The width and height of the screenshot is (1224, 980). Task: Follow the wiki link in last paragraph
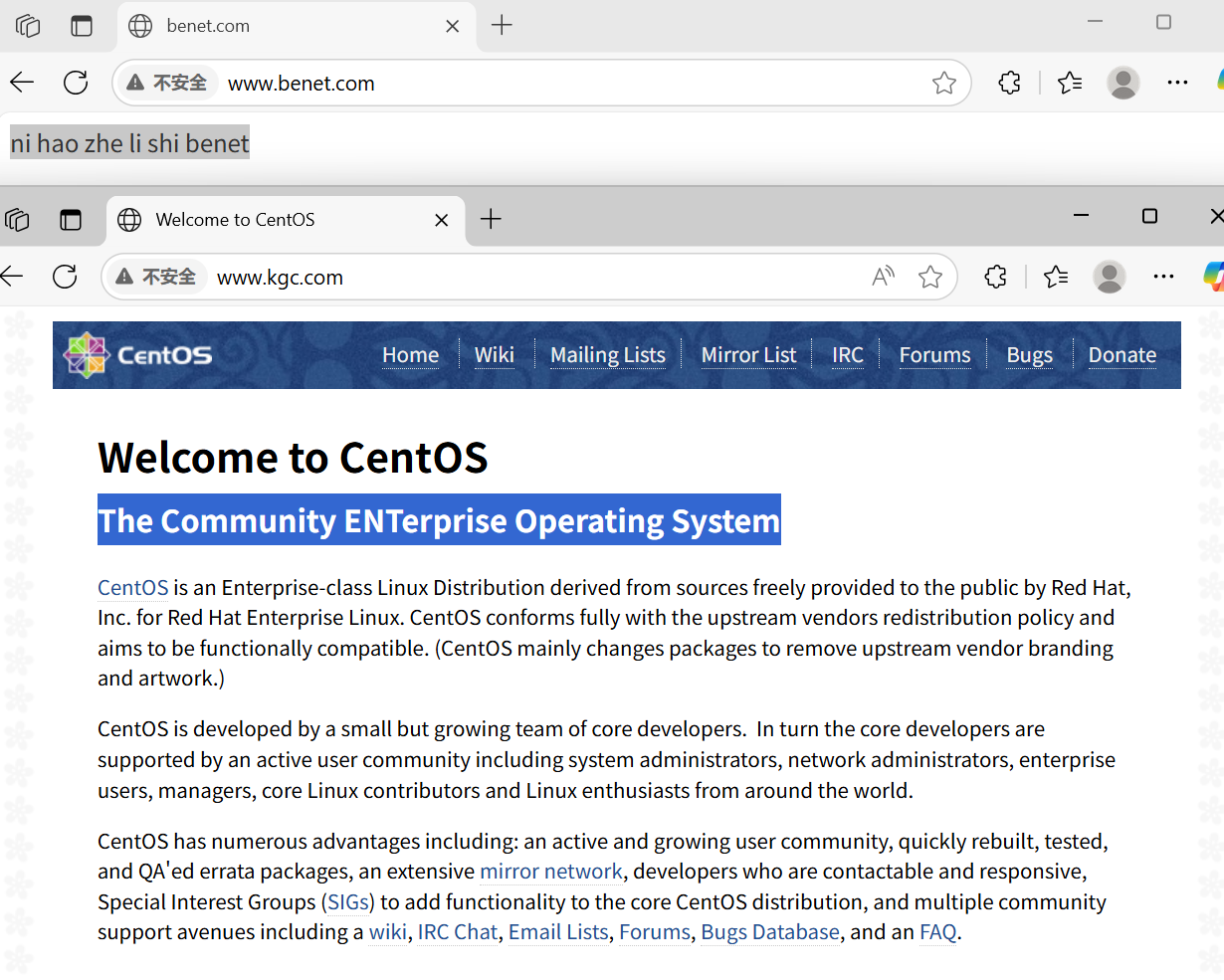(388, 932)
